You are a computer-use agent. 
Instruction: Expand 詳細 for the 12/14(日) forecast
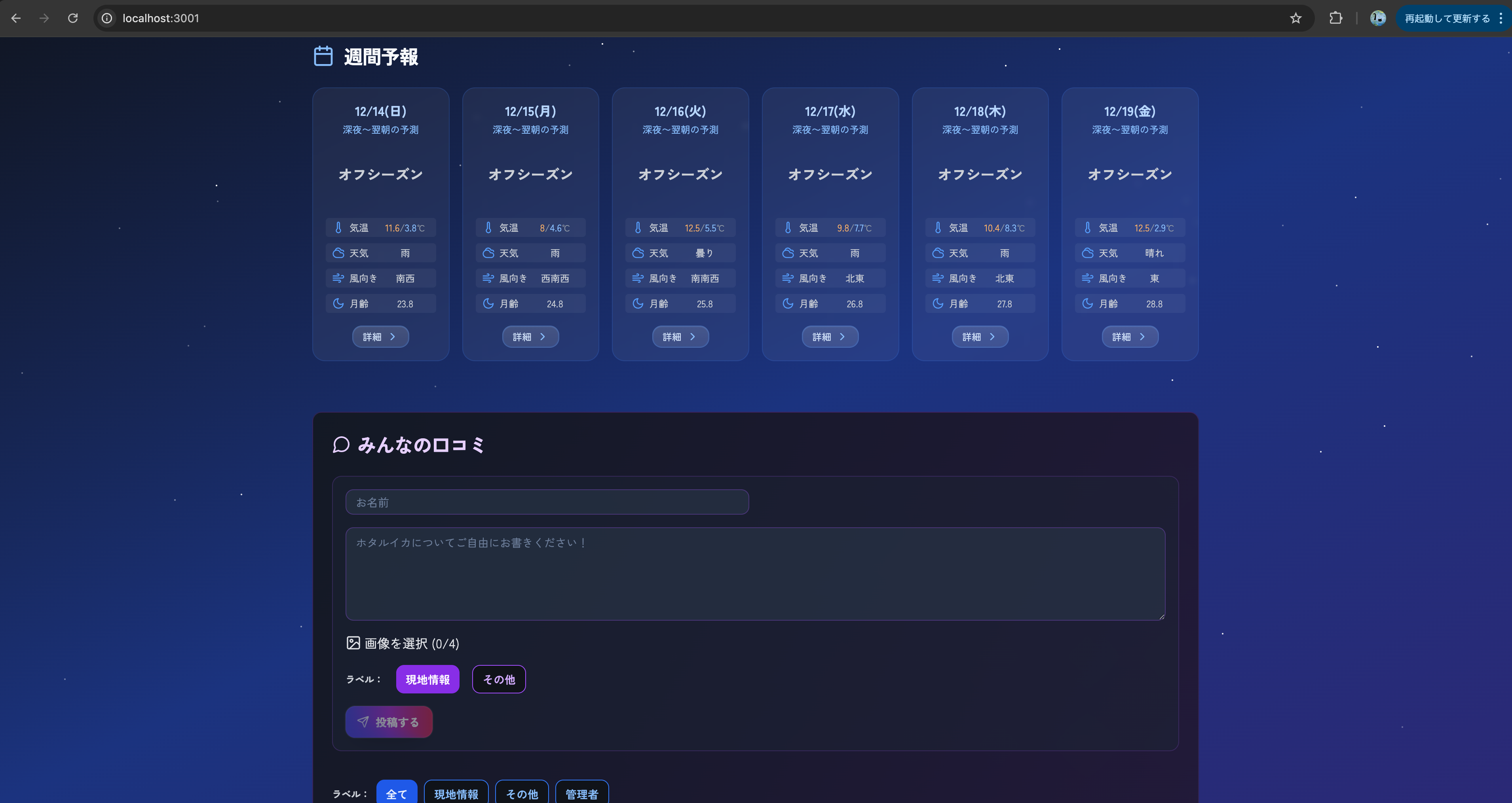click(380, 337)
